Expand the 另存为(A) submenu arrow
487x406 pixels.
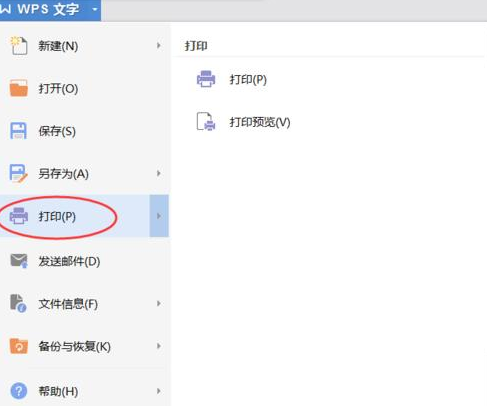point(159,173)
